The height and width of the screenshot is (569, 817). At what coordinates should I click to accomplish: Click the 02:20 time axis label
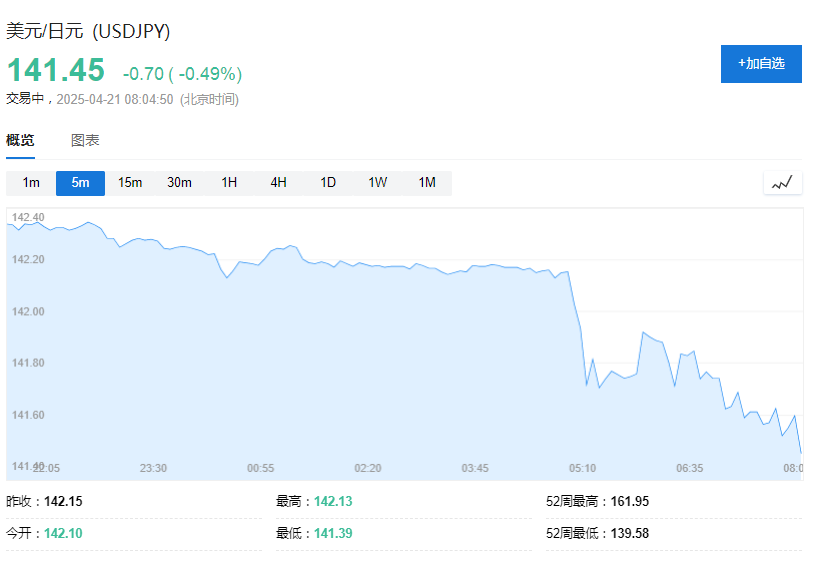click(368, 468)
